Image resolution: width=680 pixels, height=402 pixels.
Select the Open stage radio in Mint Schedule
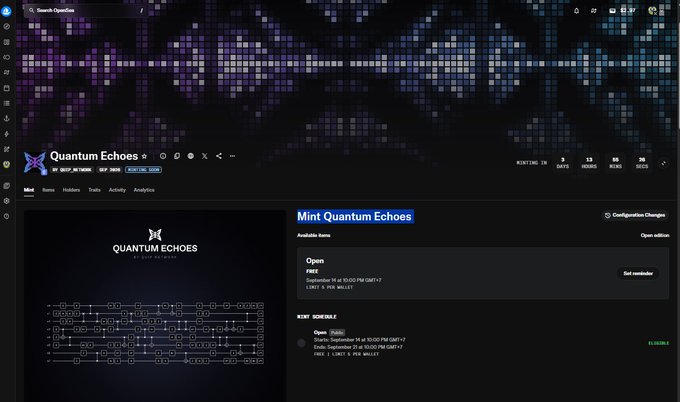pyautogui.click(x=301, y=343)
